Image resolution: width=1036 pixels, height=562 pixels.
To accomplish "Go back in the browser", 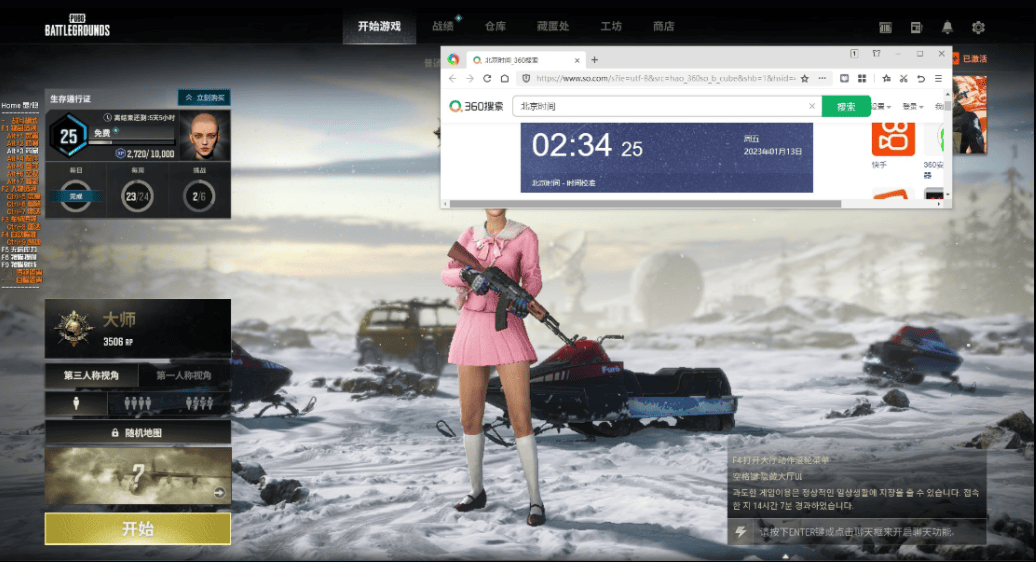I will (x=453, y=78).
